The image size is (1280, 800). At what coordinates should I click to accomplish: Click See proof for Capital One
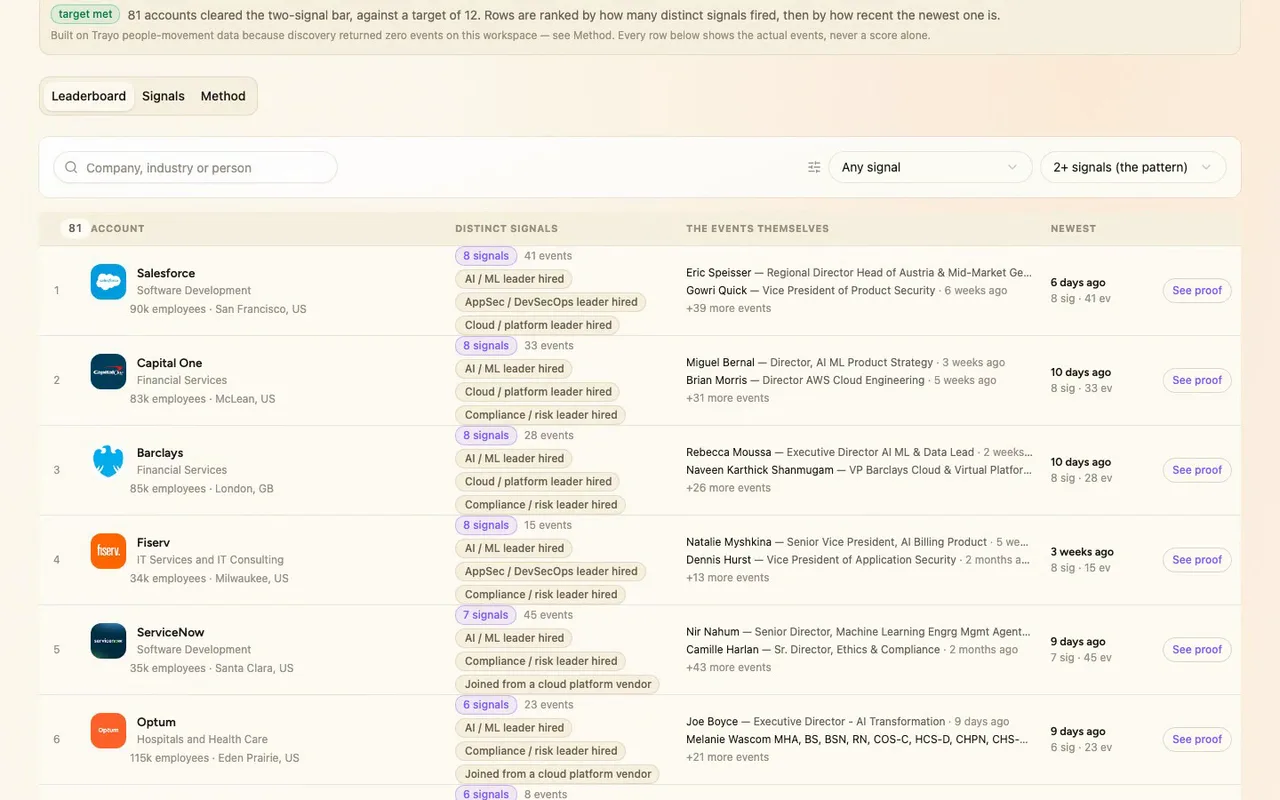(1197, 380)
